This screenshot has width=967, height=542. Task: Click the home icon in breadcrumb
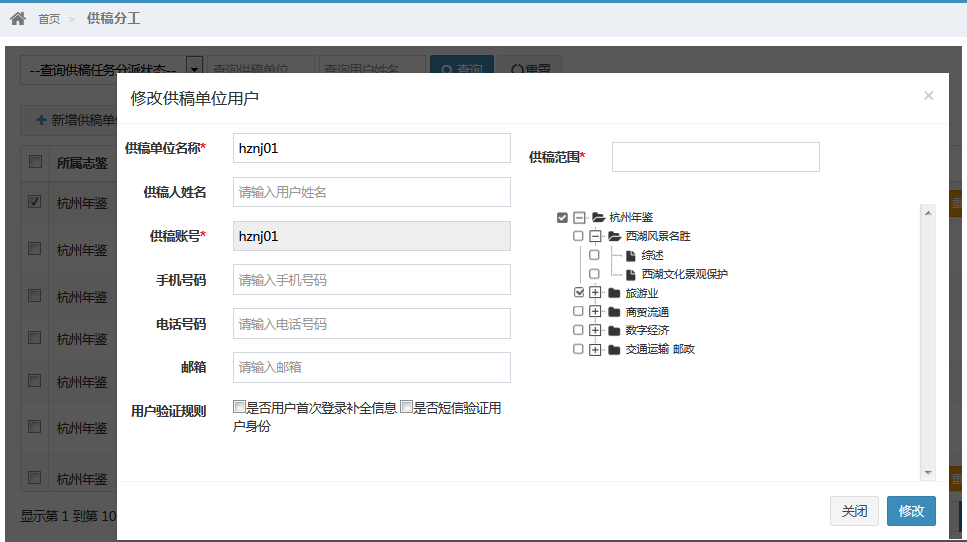tap(18, 18)
